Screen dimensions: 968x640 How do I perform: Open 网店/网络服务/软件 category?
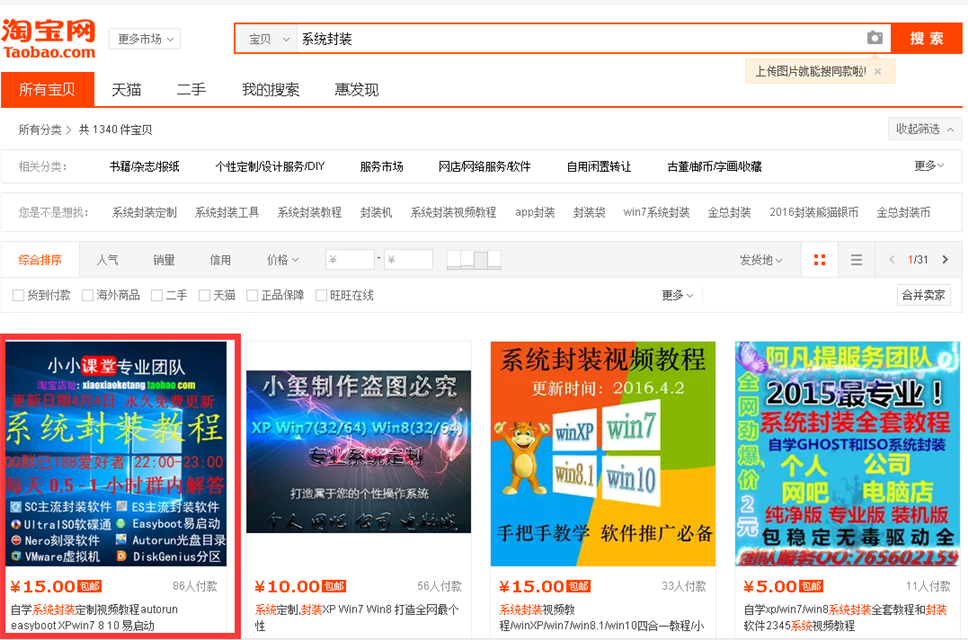[485, 167]
